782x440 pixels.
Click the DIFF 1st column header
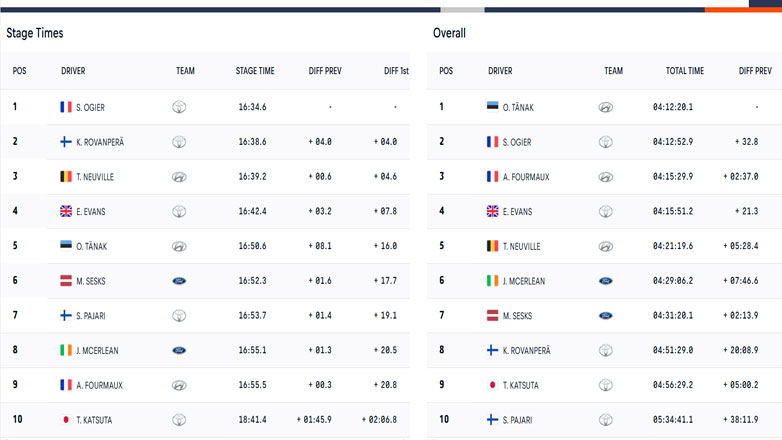coord(396,71)
